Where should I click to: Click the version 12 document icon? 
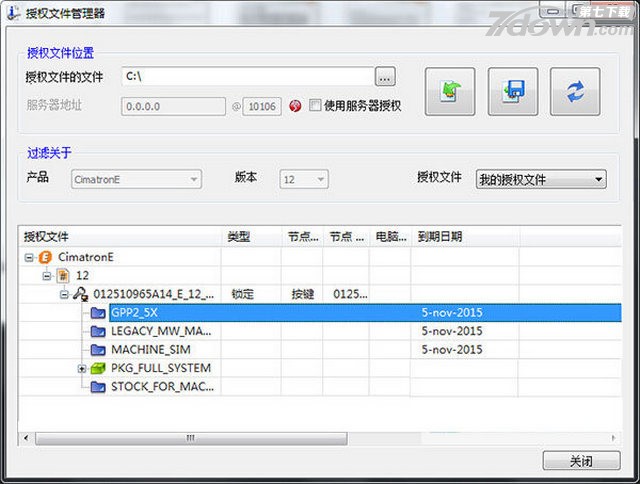tap(63, 276)
